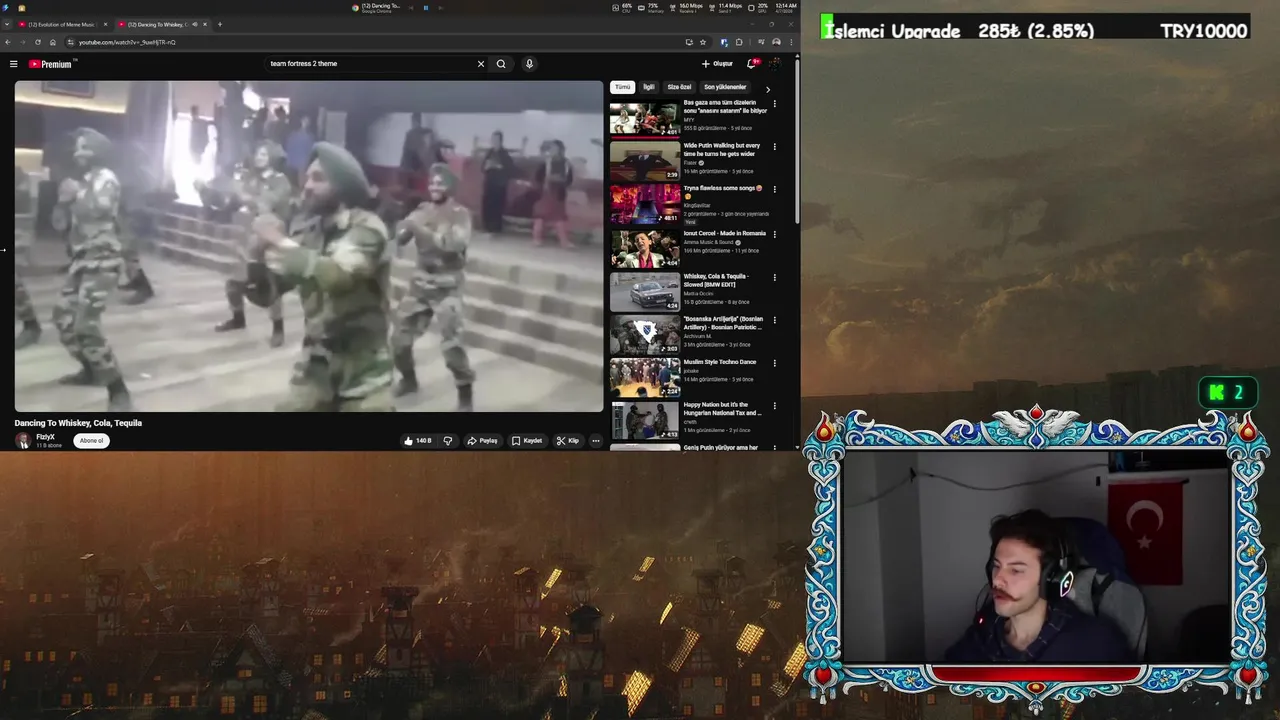Screen dimensions: 1280x720
Task: Reload the page in Chrome
Action: [x=38, y=42]
